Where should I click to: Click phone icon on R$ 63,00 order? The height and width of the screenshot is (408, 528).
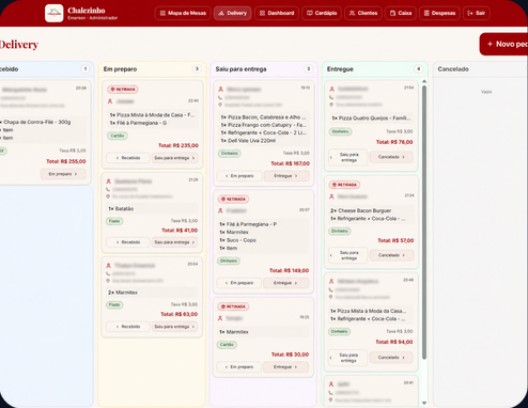click(x=108, y=274)
